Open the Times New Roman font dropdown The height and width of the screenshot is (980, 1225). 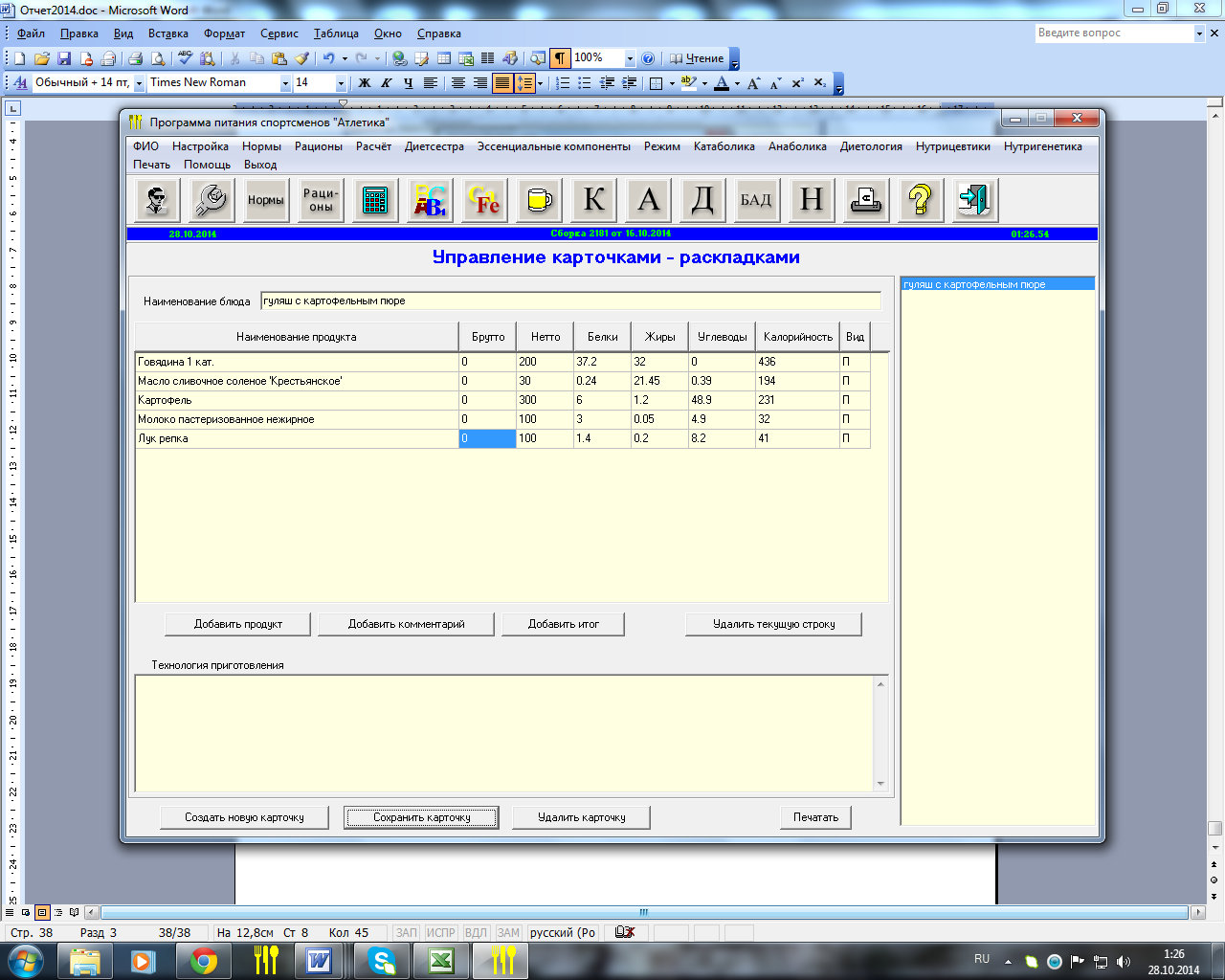[285, 83]
